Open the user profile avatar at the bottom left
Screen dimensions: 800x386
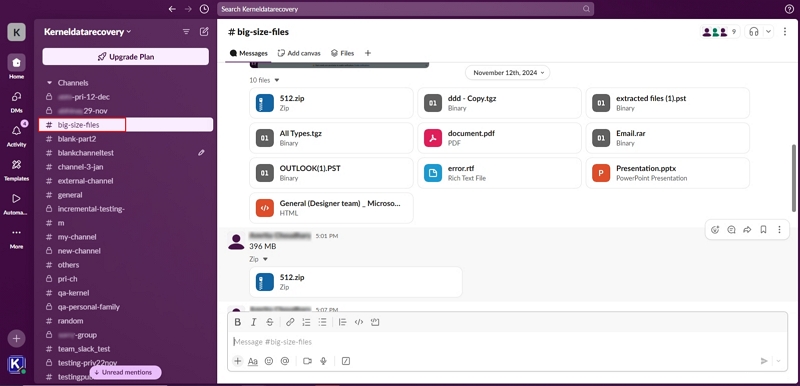click(16, 365)
